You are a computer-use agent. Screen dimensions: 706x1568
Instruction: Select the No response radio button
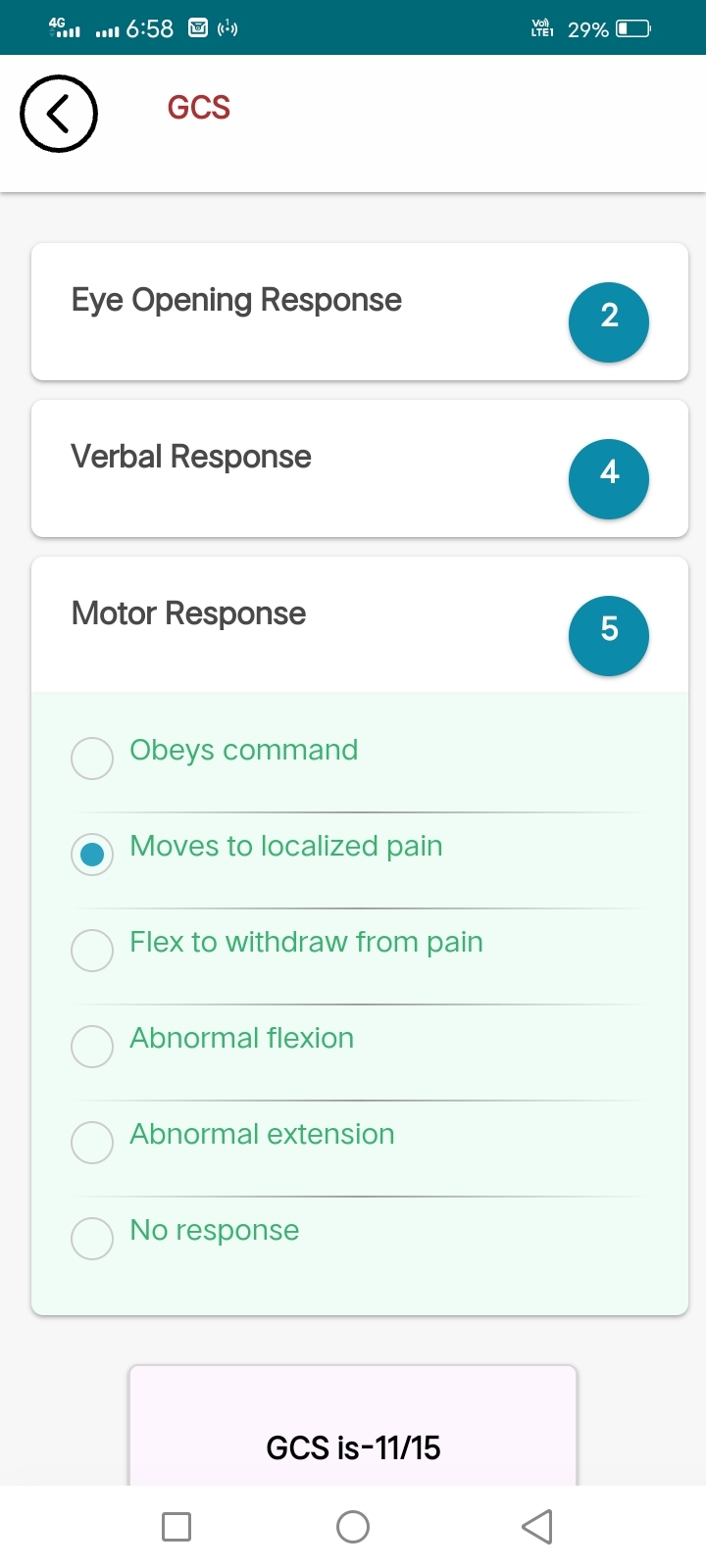(92, 1239)
